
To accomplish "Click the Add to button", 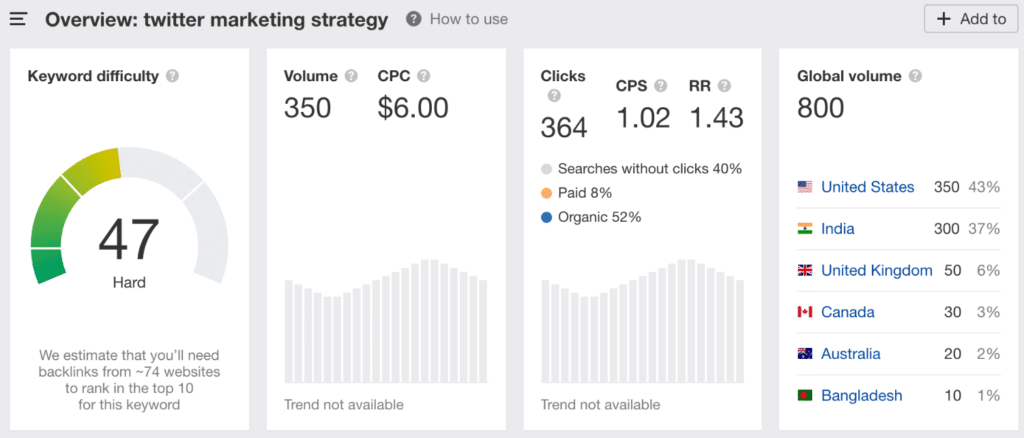I will coord(971,19).
